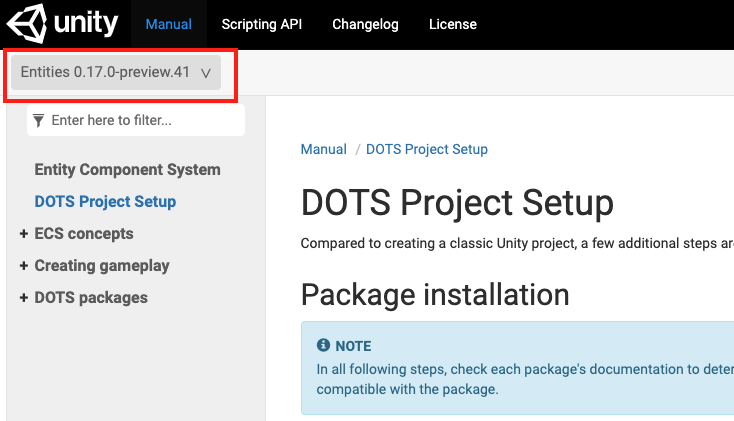734x421 pixels.
Task: Expand the Creating gameplay plus toggle
Action: point(24,266)
